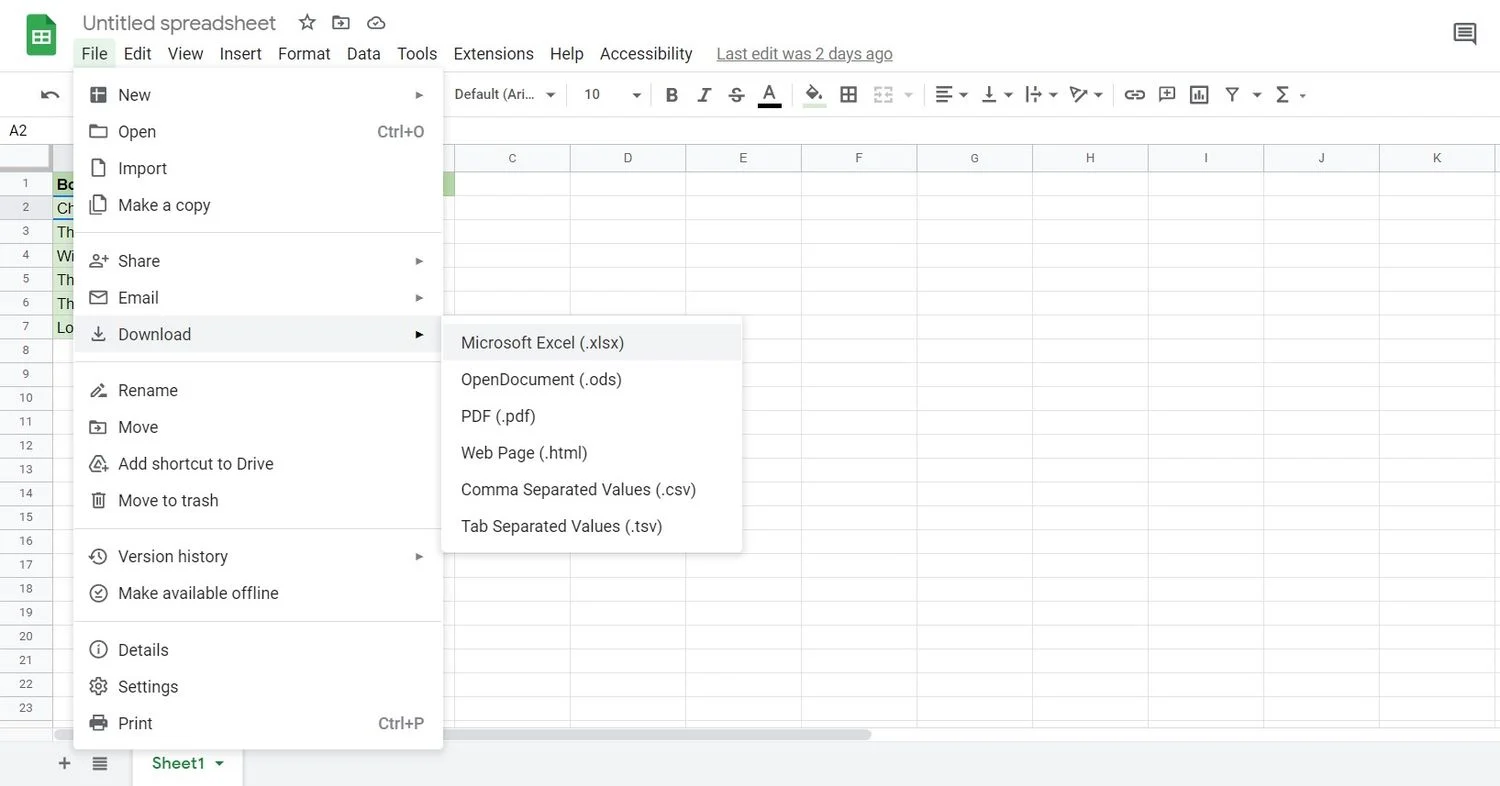The image size is (1500, 786).
Task: Expand the filter views dropdown arrow
Action: coord(1257,95)
